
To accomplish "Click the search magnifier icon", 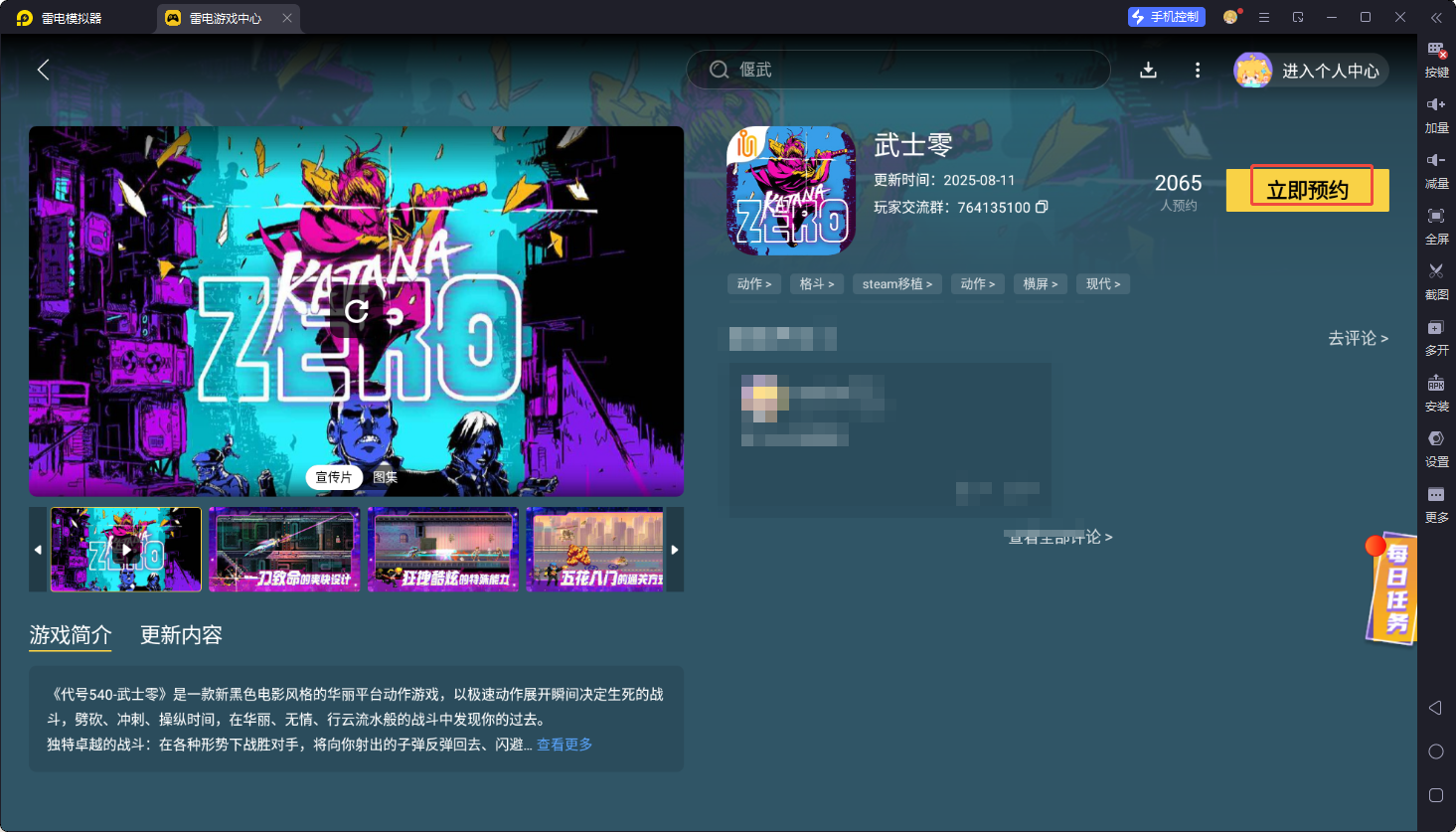I will pos(720,70).
